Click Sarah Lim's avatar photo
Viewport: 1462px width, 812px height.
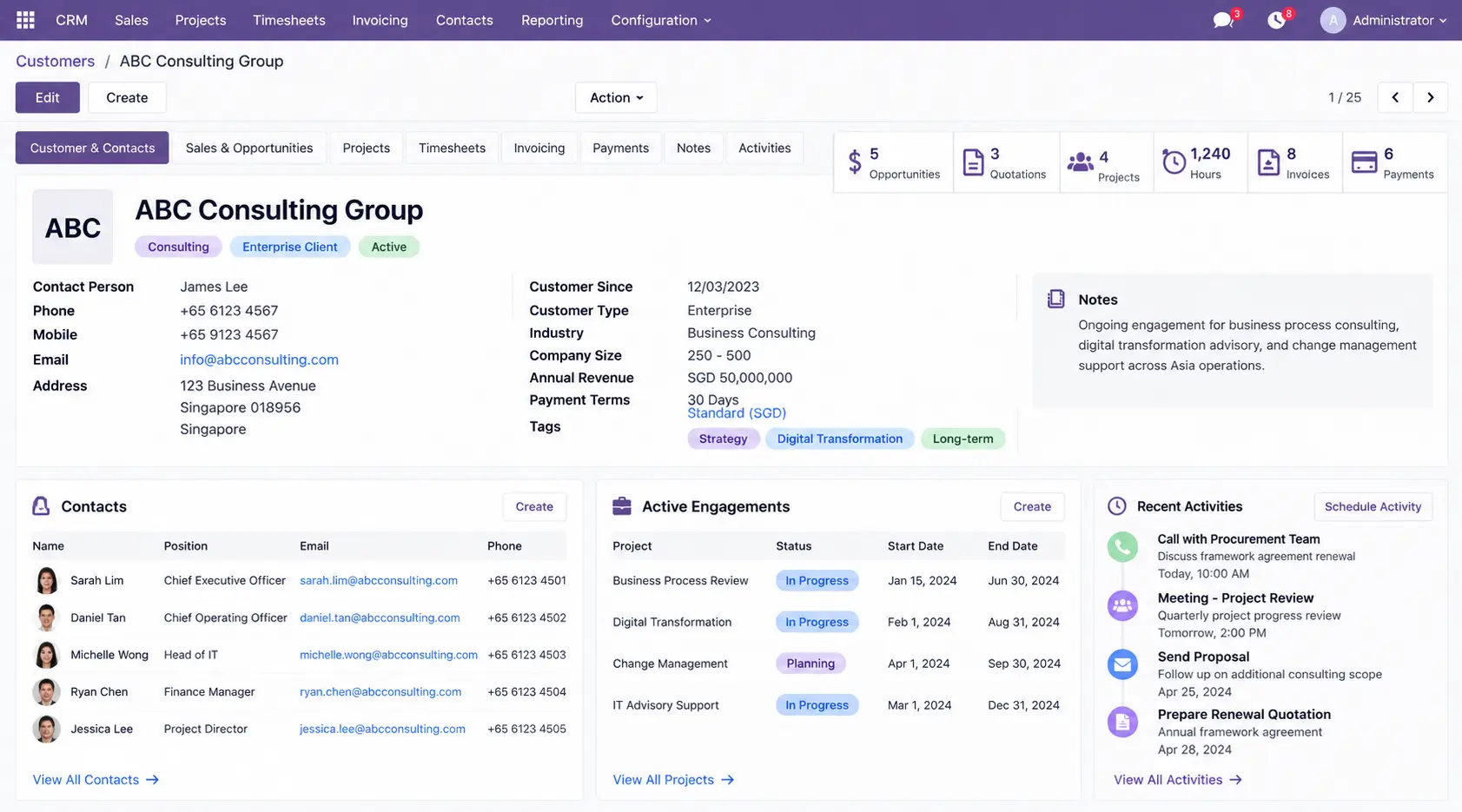(47, 580)
